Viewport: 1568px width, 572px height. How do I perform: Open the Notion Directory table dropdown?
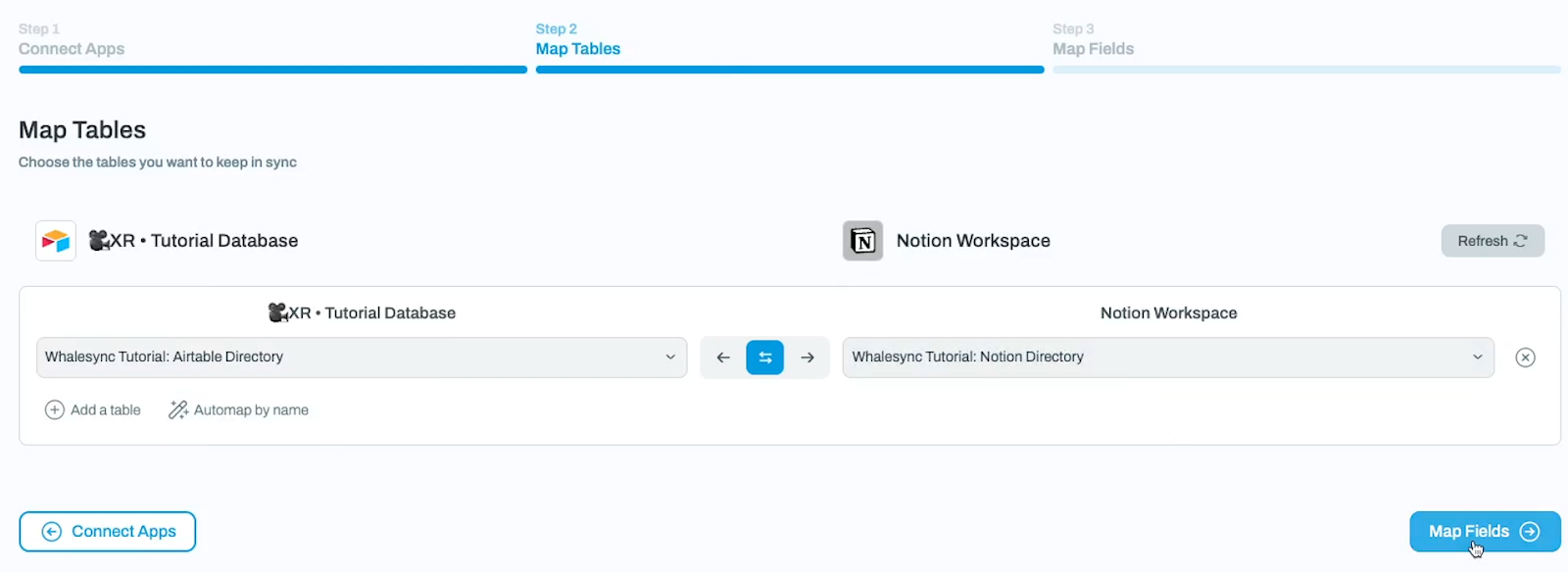coord(1168,357)
